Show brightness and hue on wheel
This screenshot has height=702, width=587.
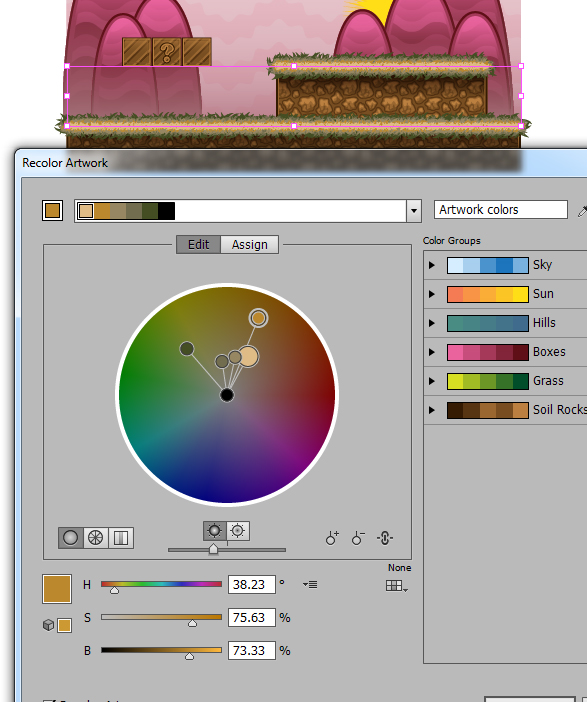coord(214,531)
